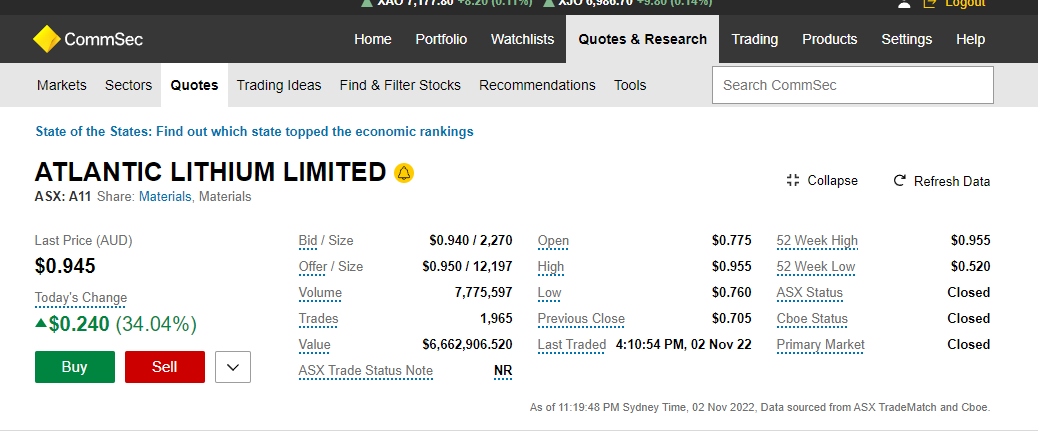This screenshot has width=1038, height=437.
Task: Click the $6,662,906.520 value figure
Action: click(x=467, y=344)
